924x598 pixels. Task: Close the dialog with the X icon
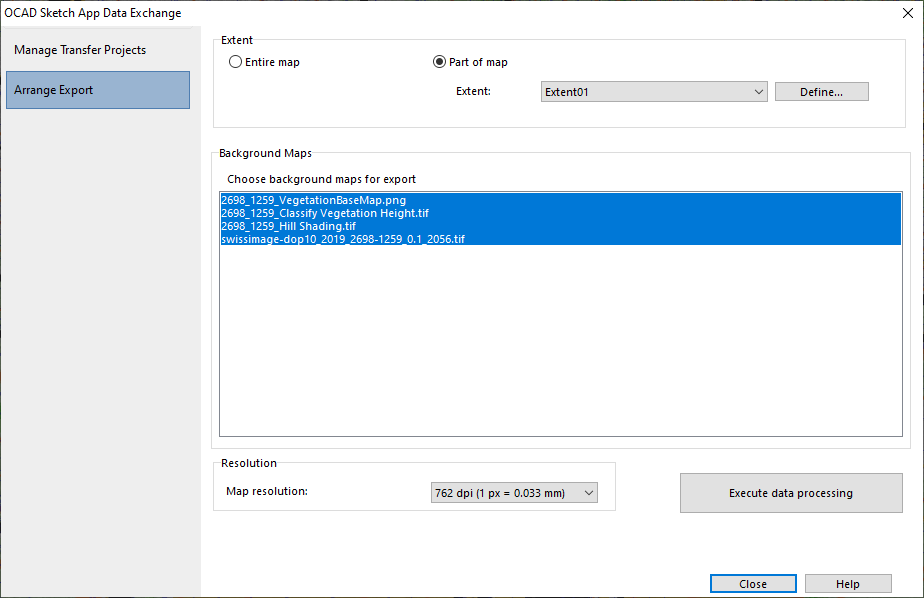(908, 13)
